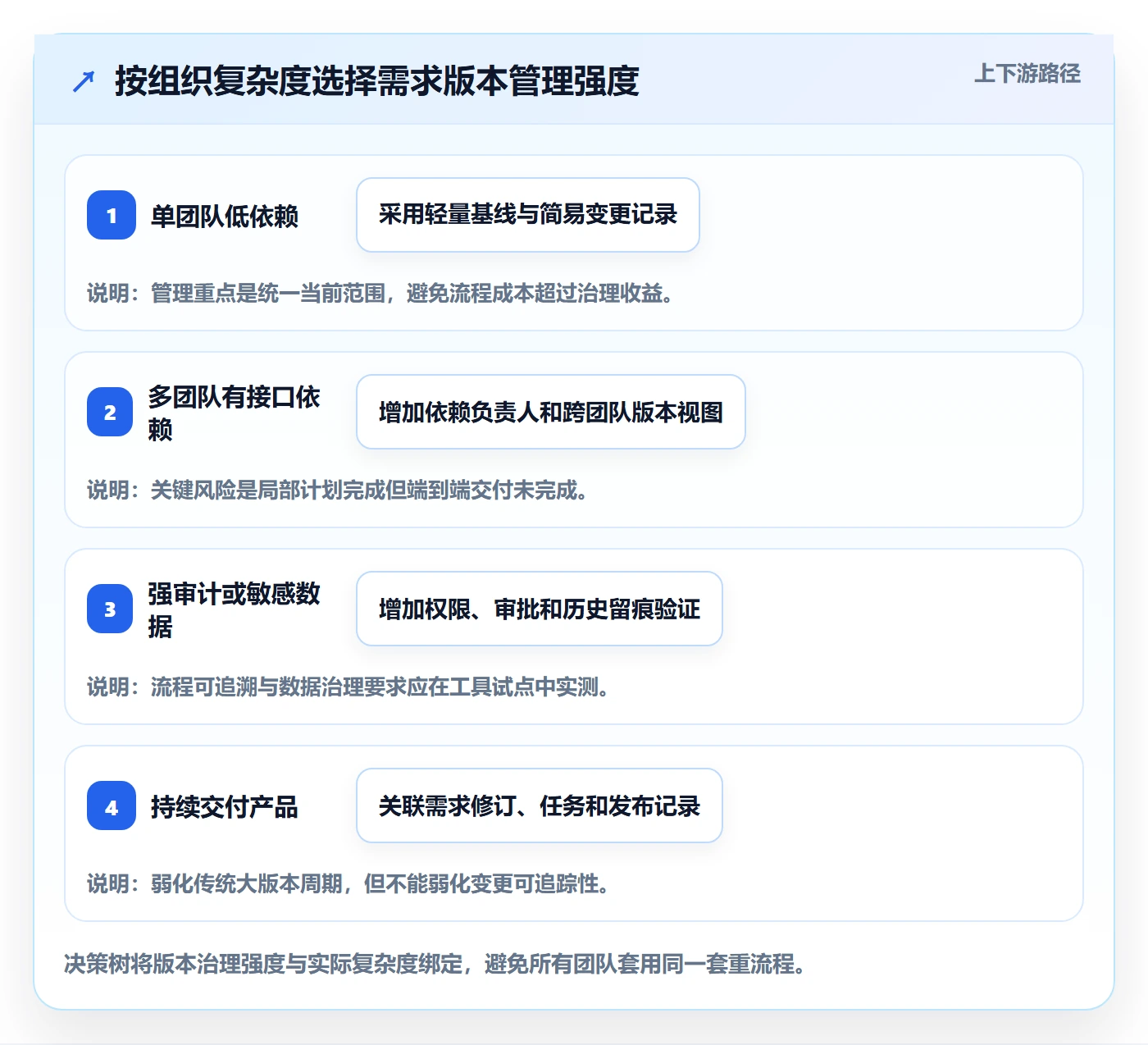
Task: Select the 增加依赖负责人和跨团队版本视图 box
Action: point(551,412)
